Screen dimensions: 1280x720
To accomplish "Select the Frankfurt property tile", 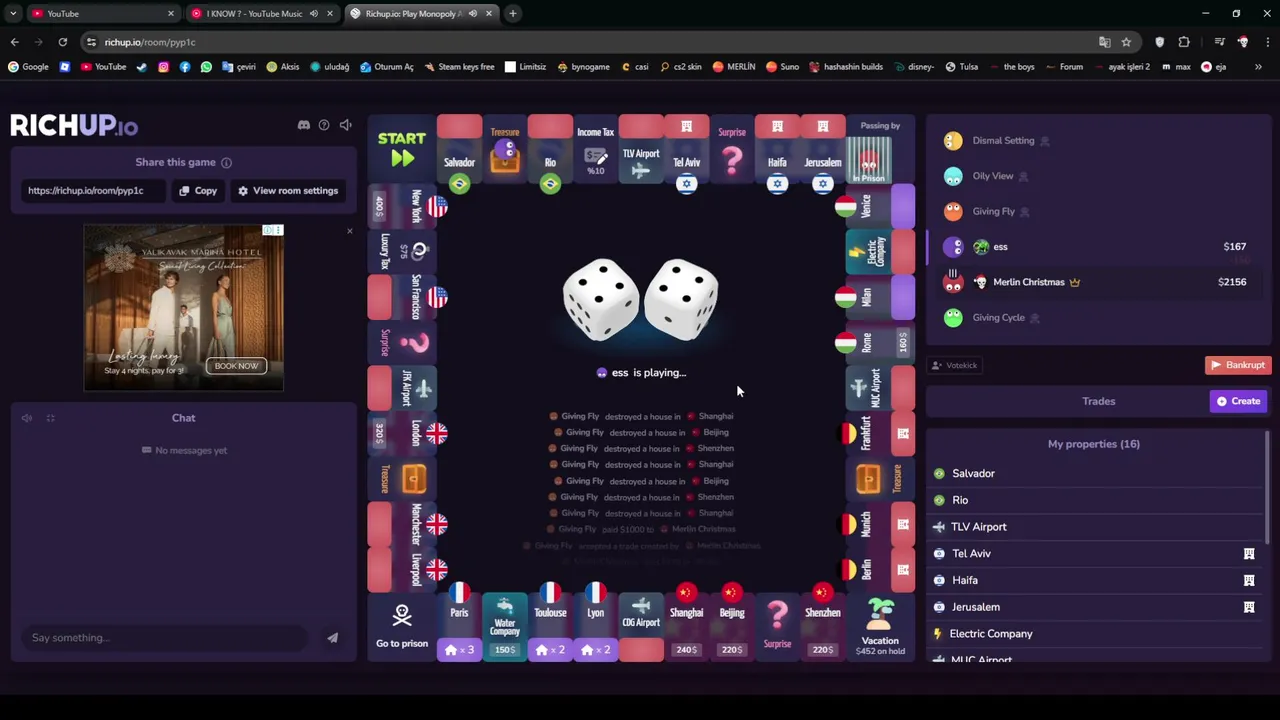I will pos(880,433).
